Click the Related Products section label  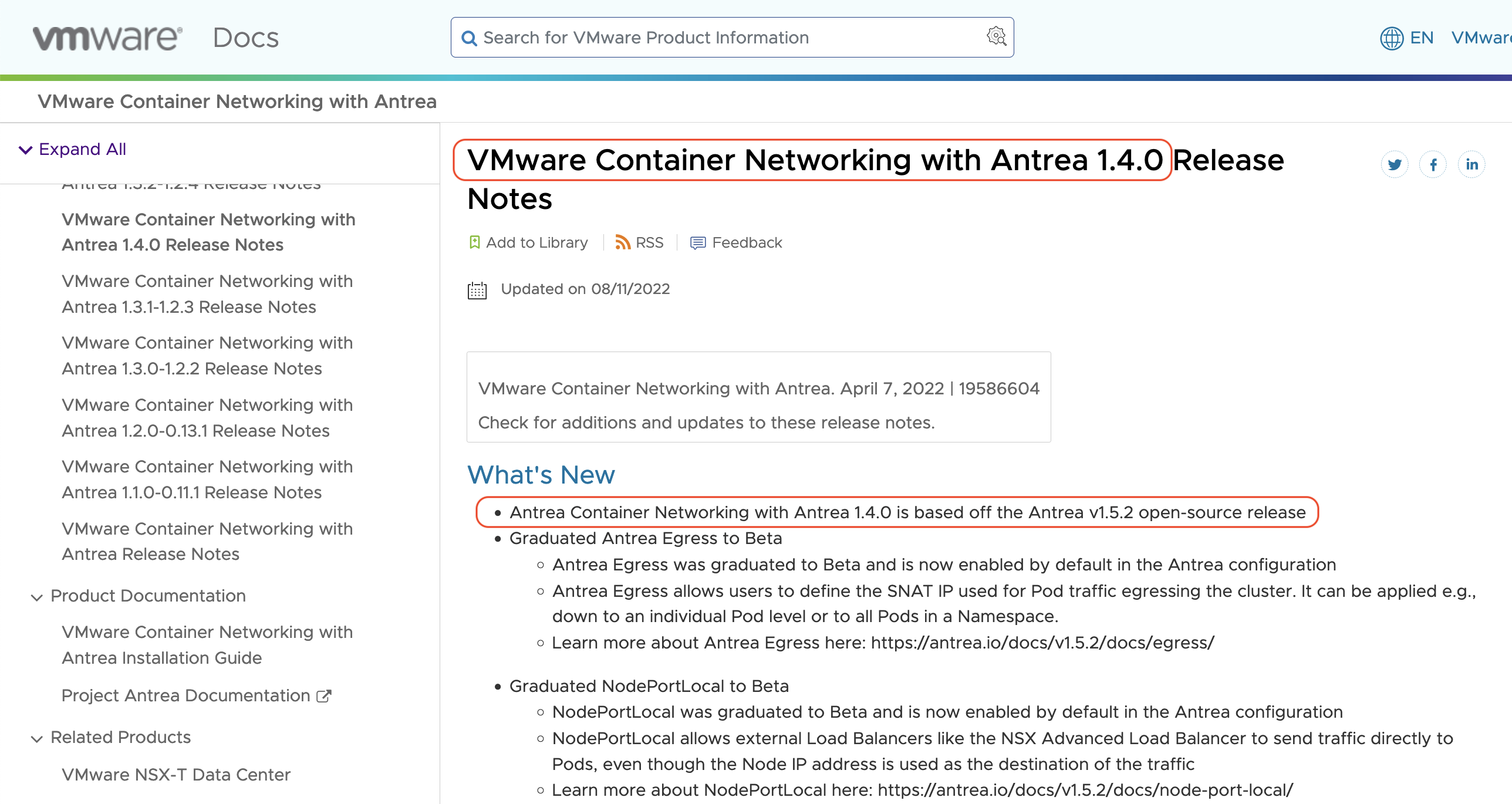coord(120,737)
